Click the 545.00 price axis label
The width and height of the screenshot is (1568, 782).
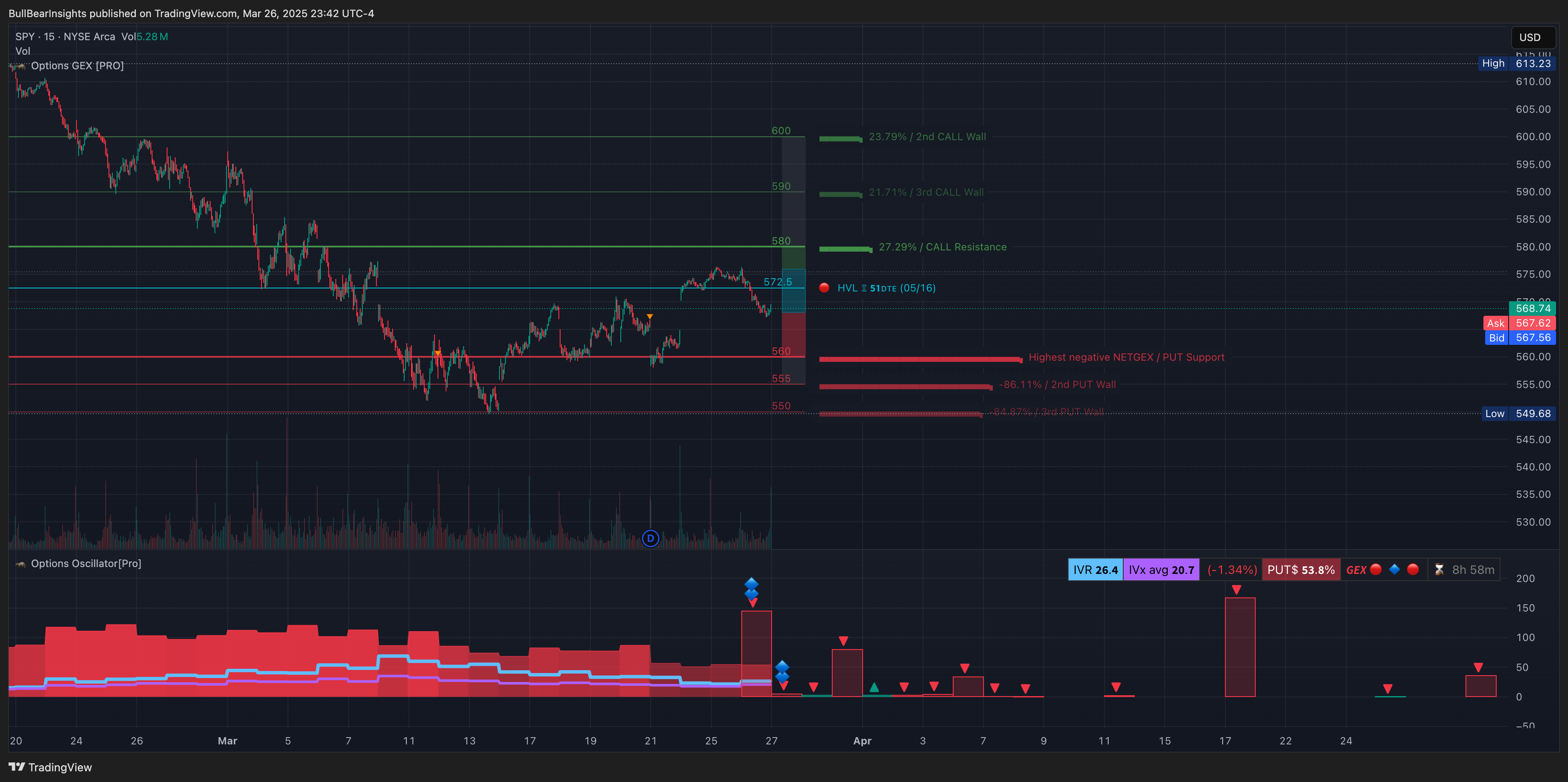coord(1533,440)
